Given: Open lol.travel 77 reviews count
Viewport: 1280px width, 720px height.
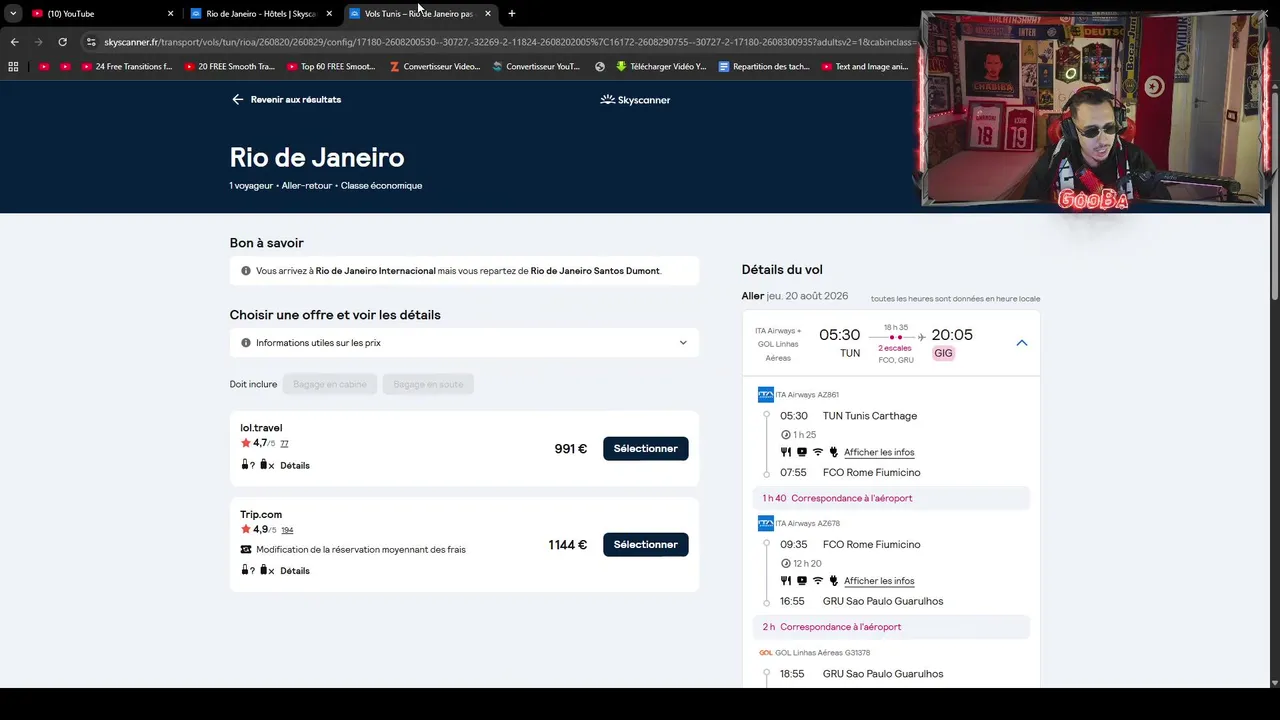Looking at the screenshot, I should (x=284, y=444).
